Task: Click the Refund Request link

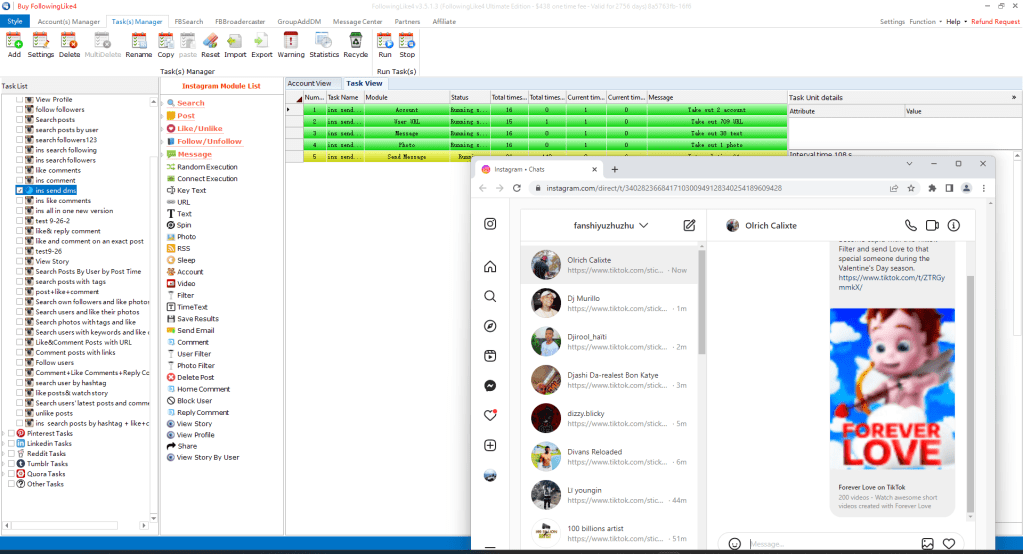Action: 995,21
